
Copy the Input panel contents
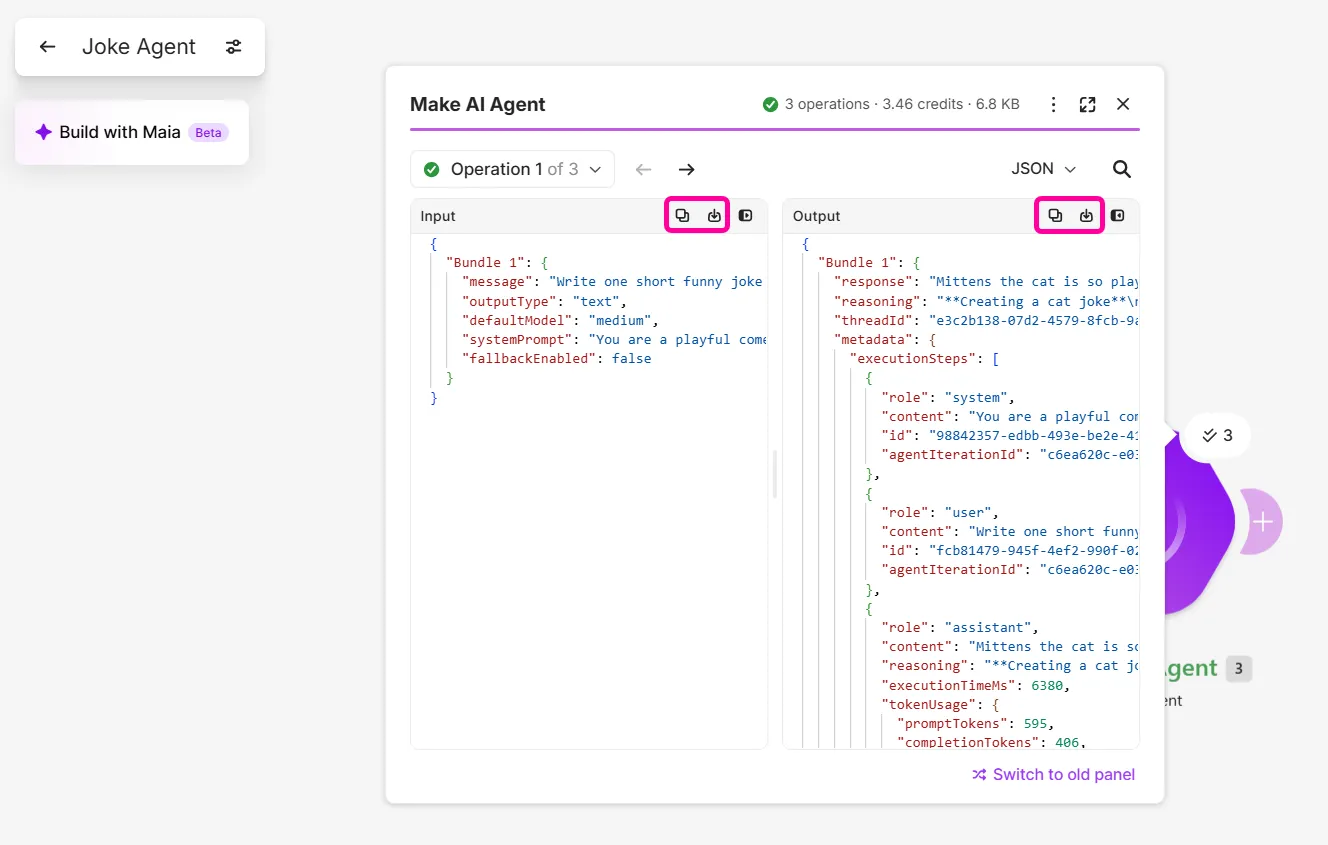[x=683, y=216]
